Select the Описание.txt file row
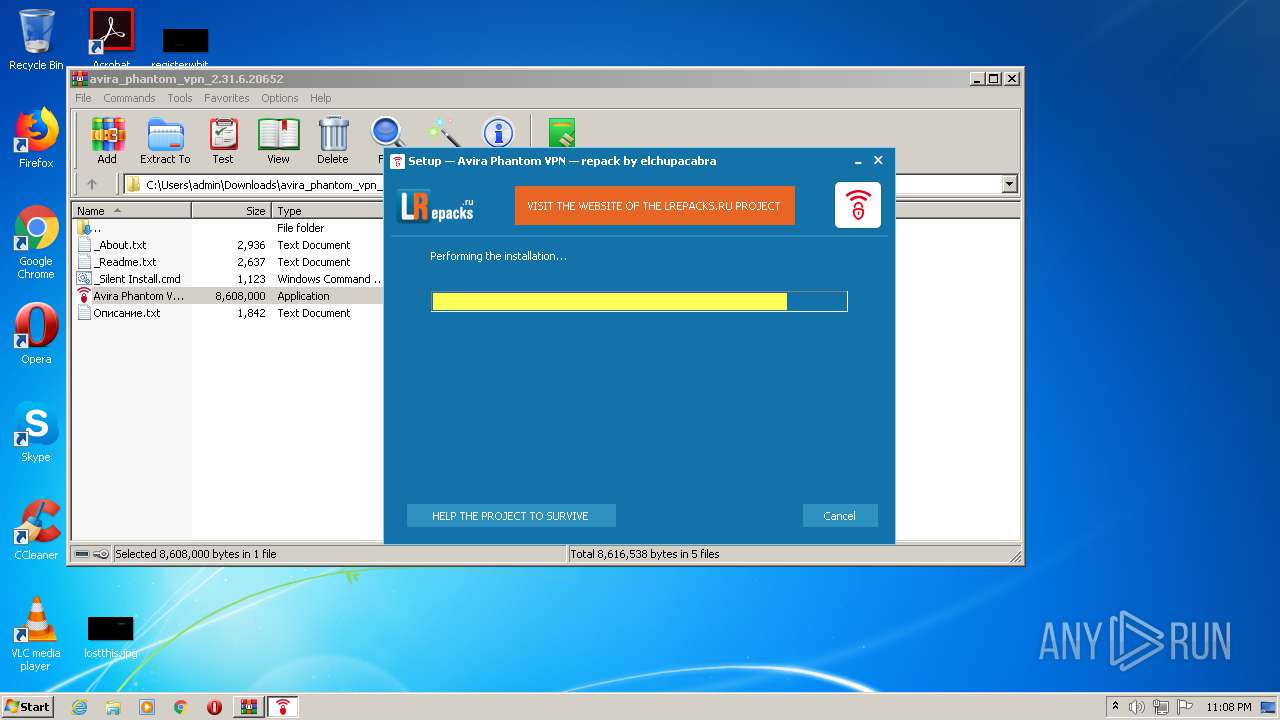The height and width of the screenshot is (720, 1280). (228, 313)
